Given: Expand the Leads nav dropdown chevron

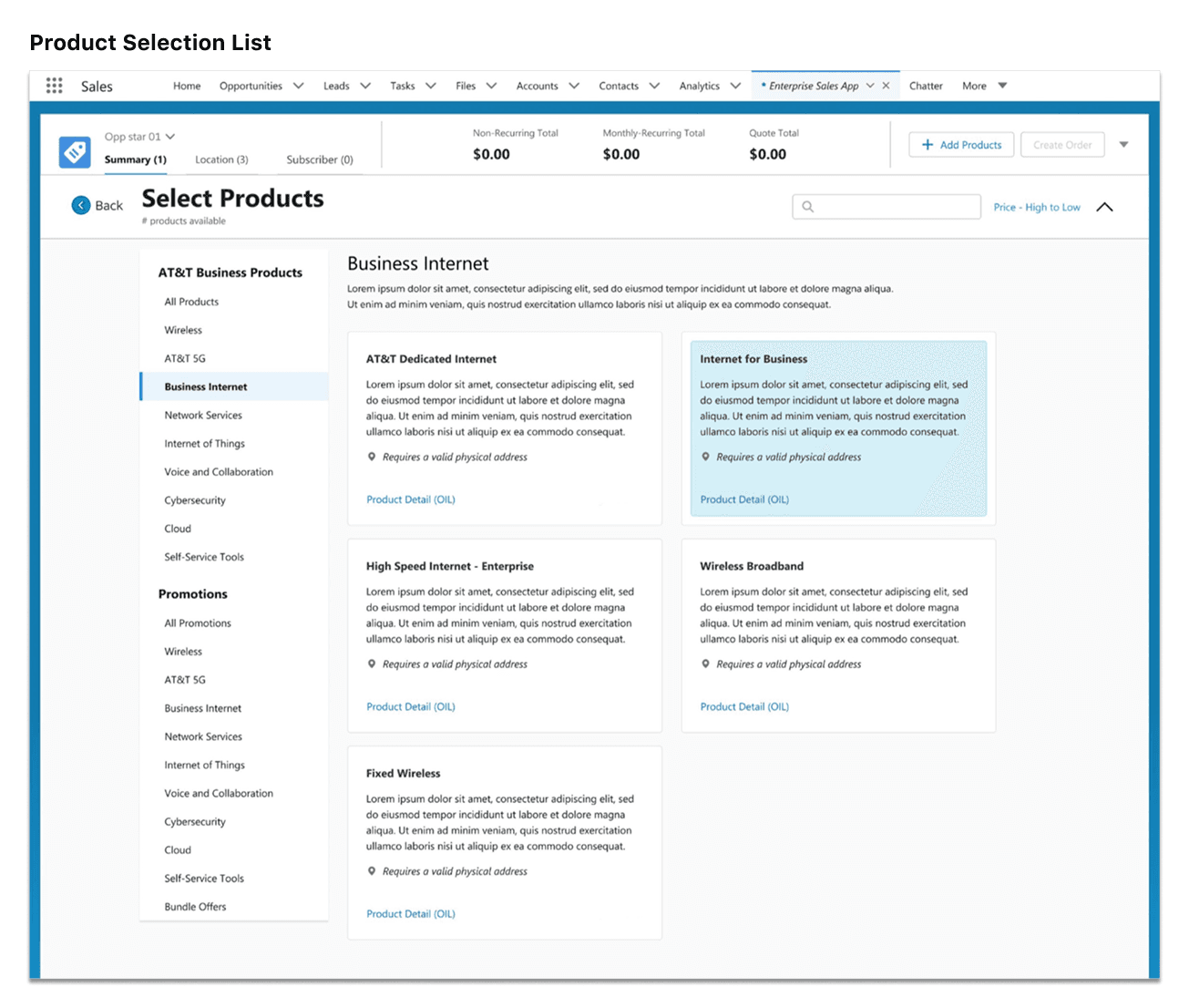Looking at the screenshot, I should [365, 86].
